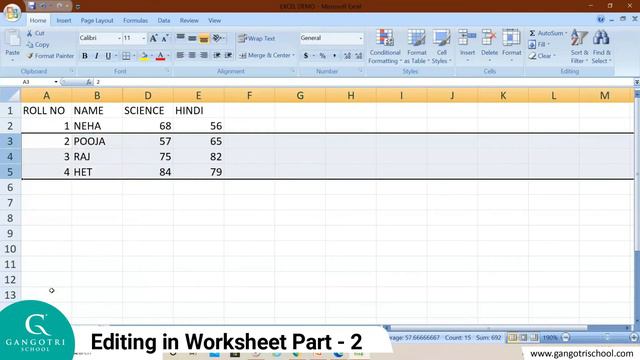Image resolution: width=640 pixels, height=360 pixels.
Task: Switch to the View tab
Action: (214, 20)
